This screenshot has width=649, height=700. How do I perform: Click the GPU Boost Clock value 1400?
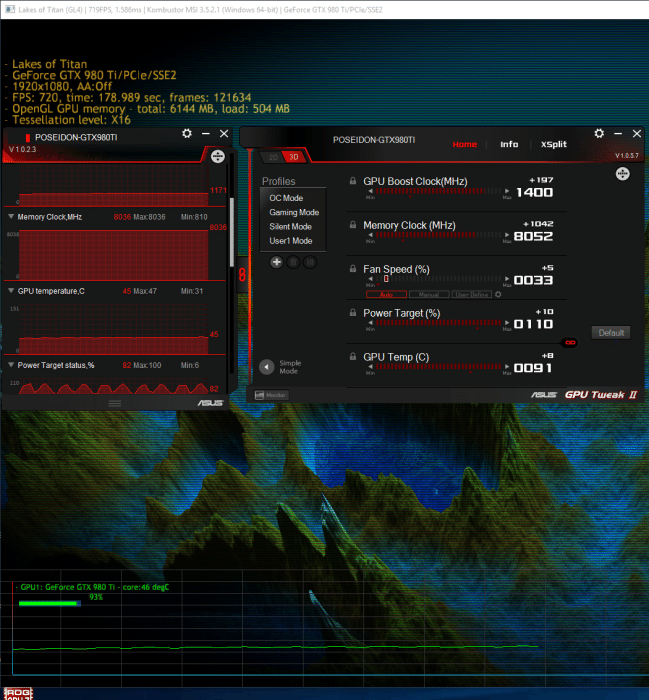(x=534, y=192)
